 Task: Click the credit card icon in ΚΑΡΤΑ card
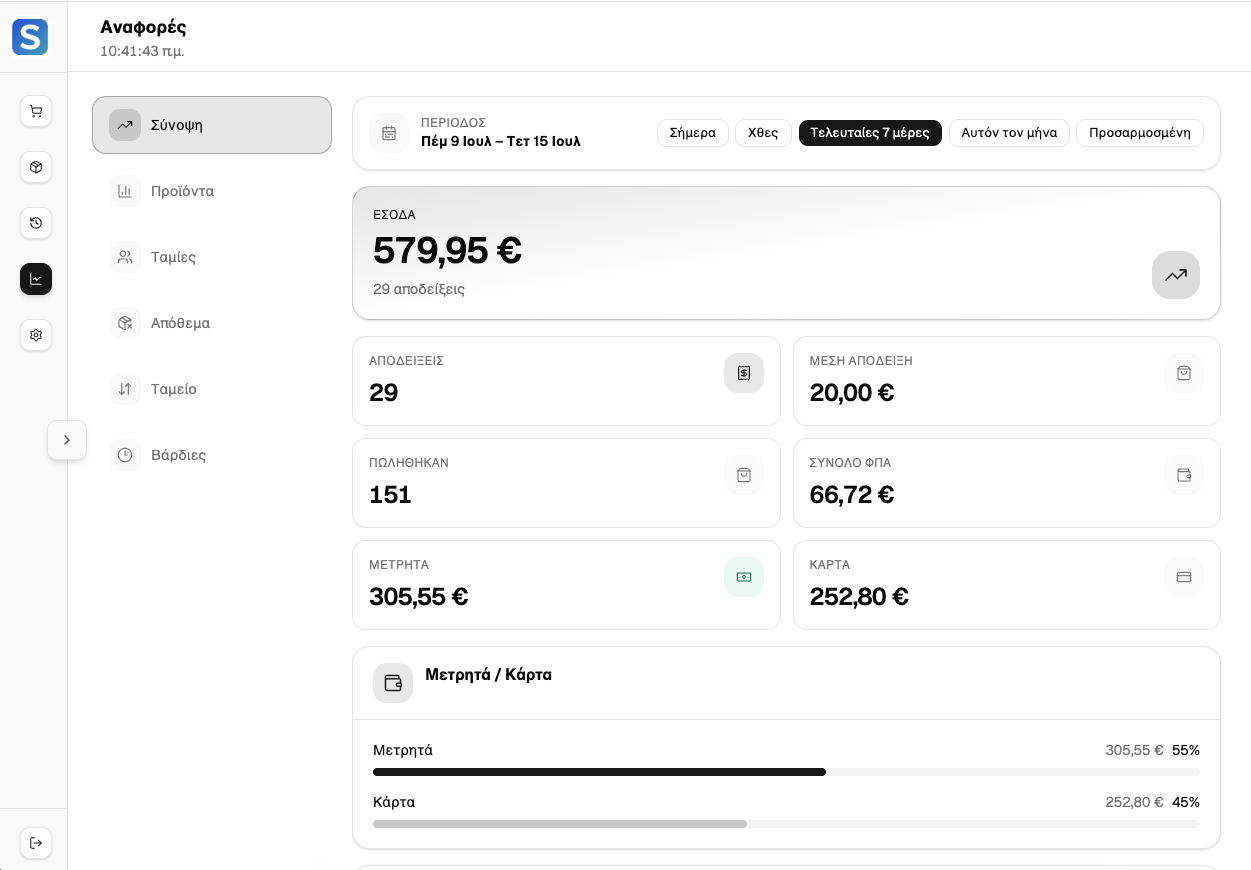(1184, 577)
